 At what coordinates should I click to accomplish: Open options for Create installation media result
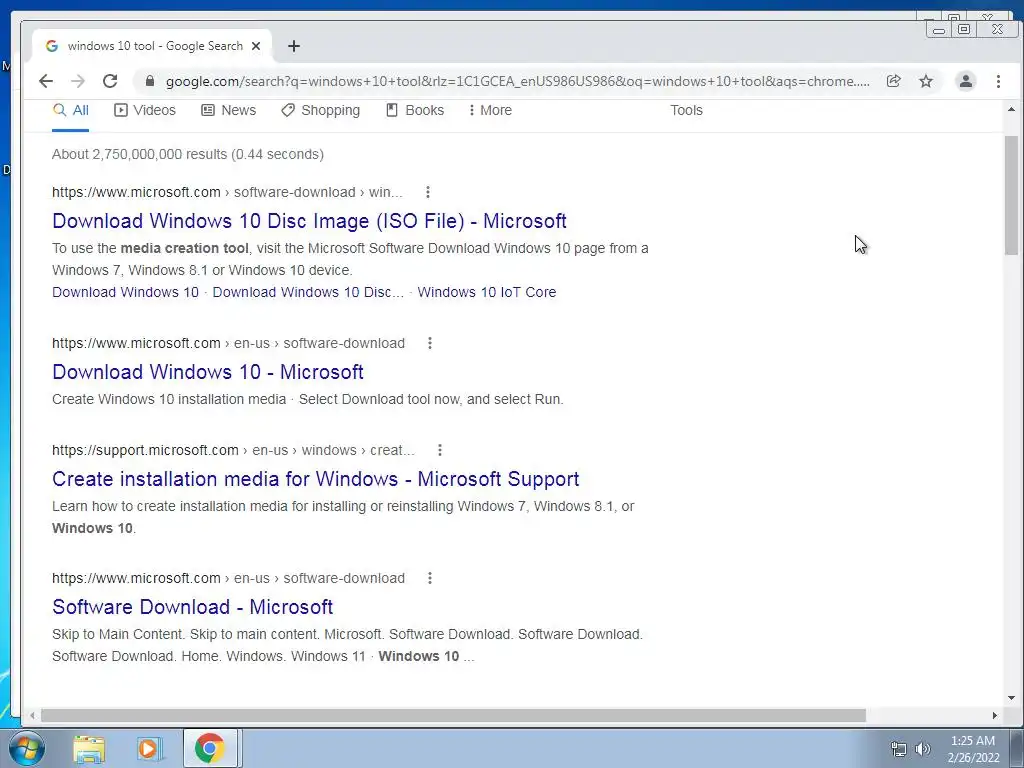(x=440, y=450)
